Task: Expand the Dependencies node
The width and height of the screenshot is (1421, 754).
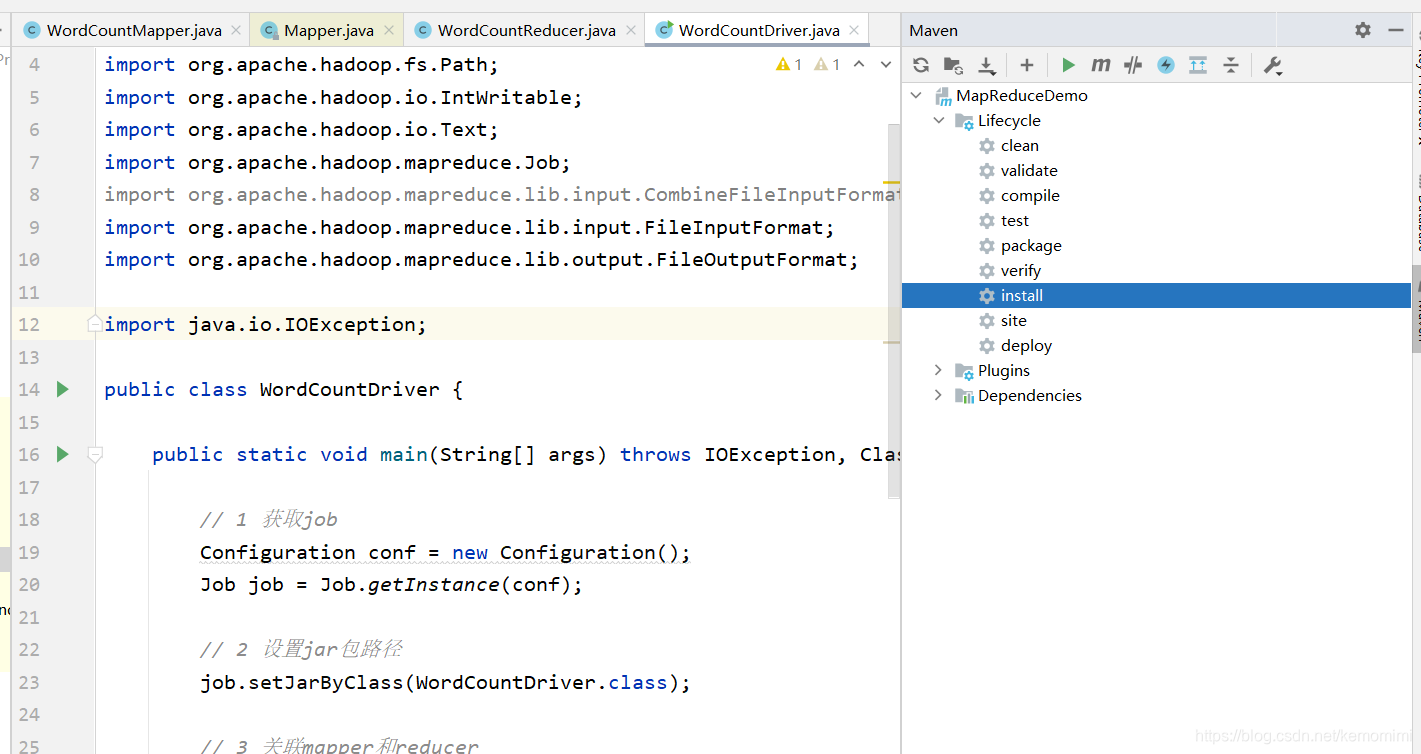Action: (x=938, y=395)
